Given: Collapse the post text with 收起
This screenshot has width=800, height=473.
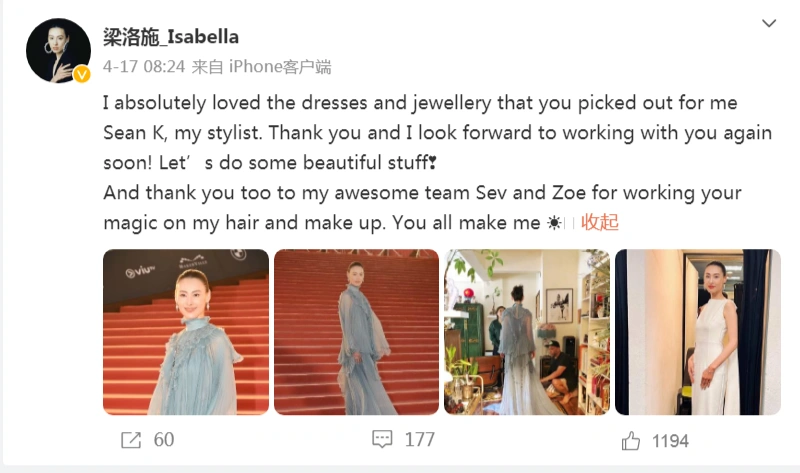Looking at the screenshot, I should [599, 222].
